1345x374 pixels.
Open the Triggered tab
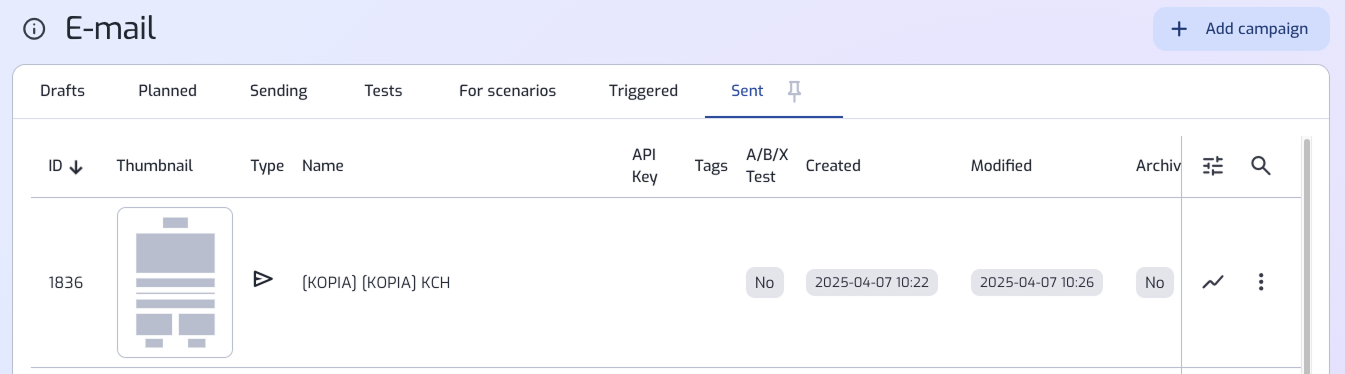(643, 91)
